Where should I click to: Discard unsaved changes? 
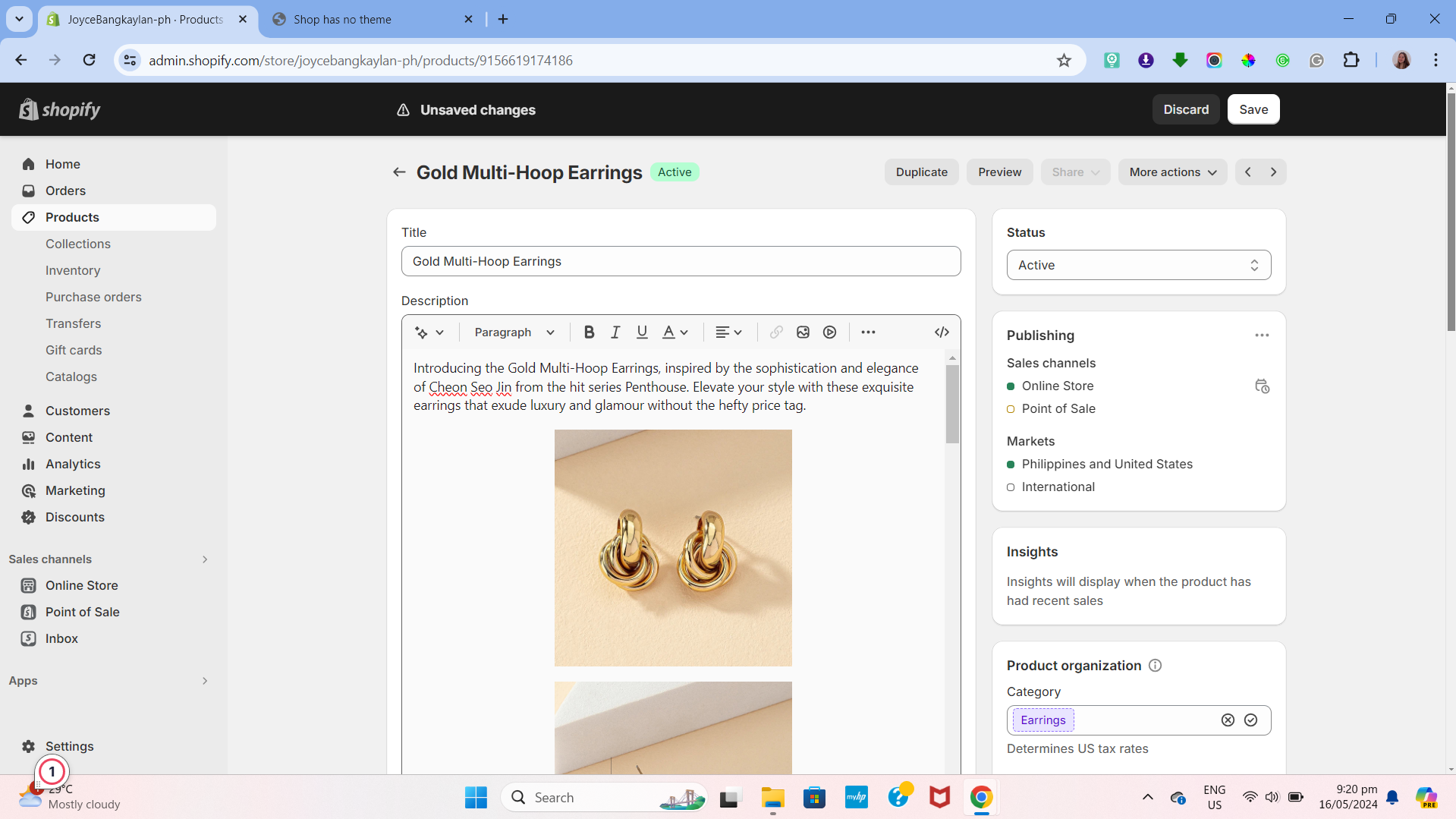1186,109
